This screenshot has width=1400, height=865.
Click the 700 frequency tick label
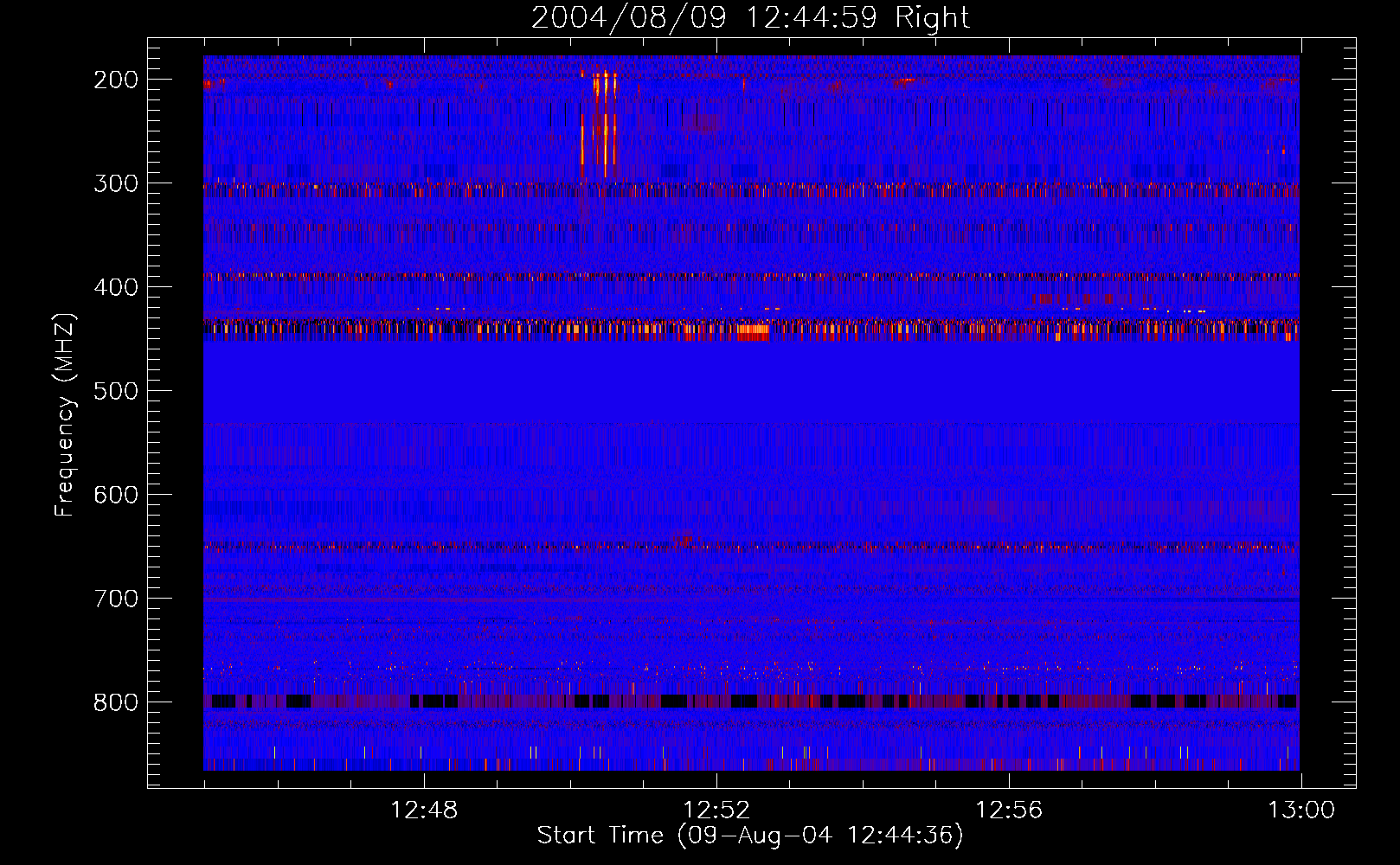(116, 599)
